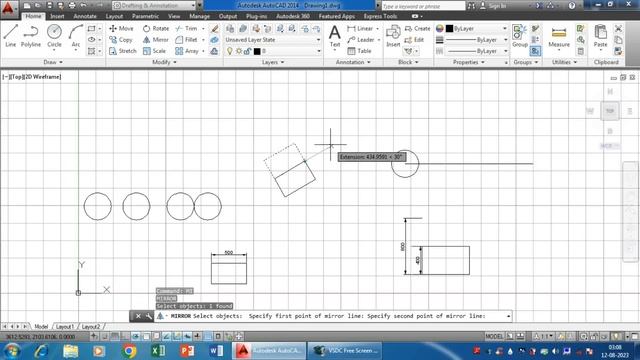Click the Erase tool in Modify panel
640x360 pixels.
[214, 28]
